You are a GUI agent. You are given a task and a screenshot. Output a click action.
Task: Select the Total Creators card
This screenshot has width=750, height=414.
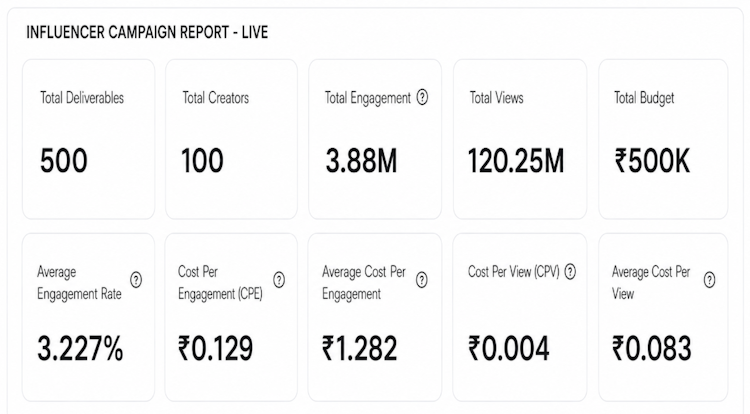(x=232, y=139)
